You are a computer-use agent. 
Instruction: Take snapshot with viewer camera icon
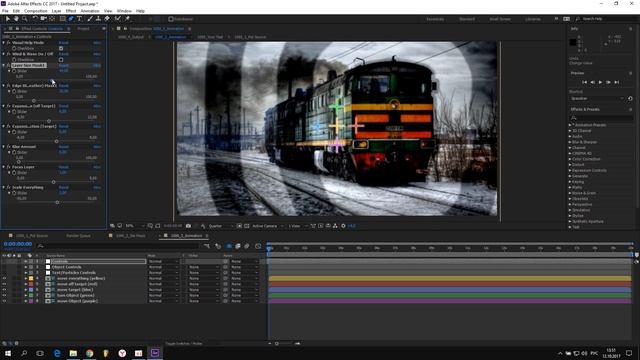[188, 226]
